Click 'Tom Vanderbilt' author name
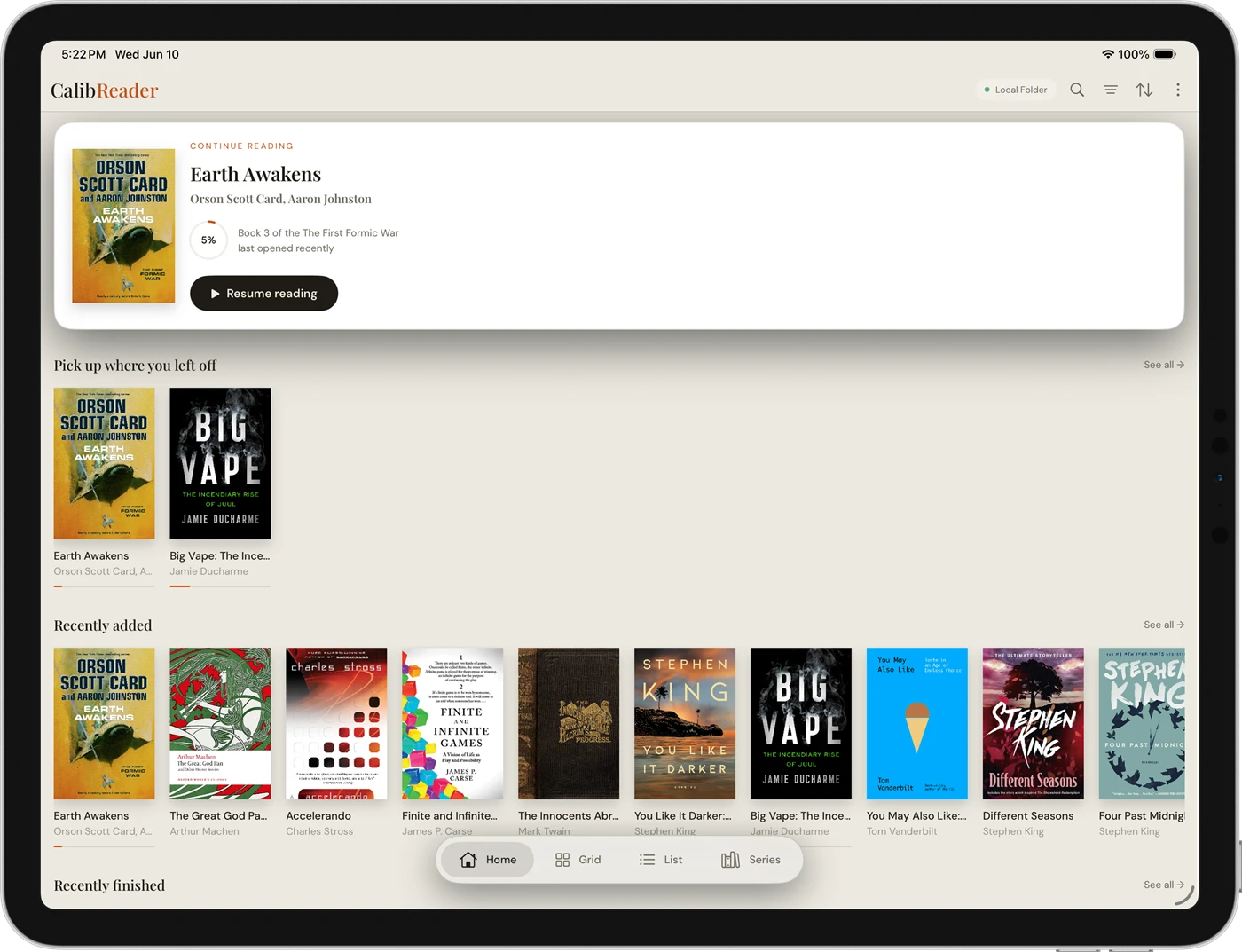The image size is (1242, 952). coord(901,831)
